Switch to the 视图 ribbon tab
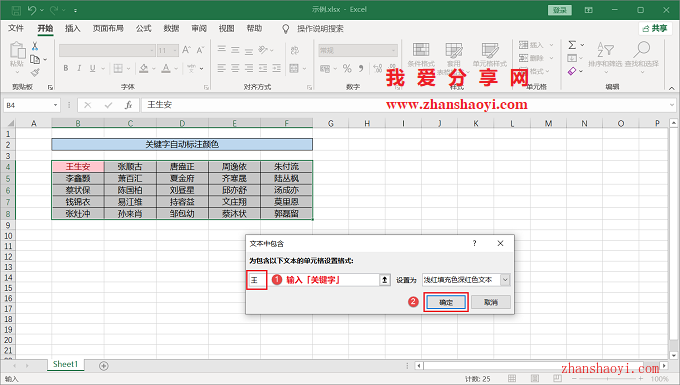680x385 pixels. pos(226,28)
